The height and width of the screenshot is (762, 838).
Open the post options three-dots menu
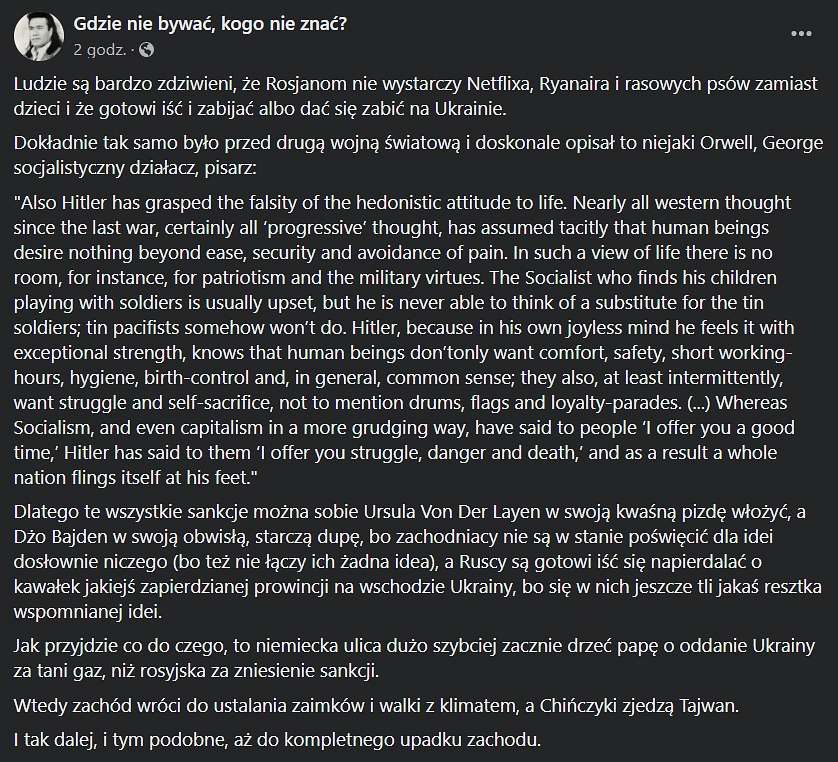tap(801, 34)
